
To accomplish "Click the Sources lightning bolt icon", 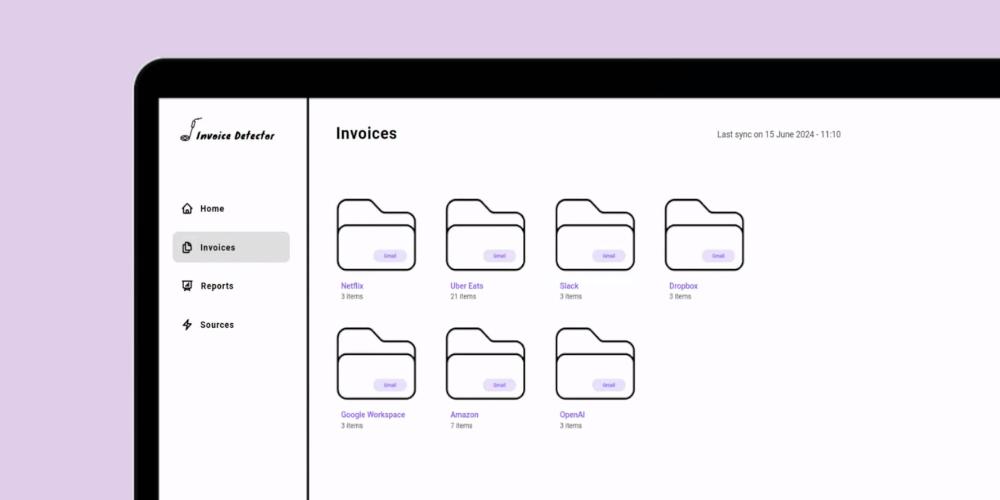I will coord(187,325).
